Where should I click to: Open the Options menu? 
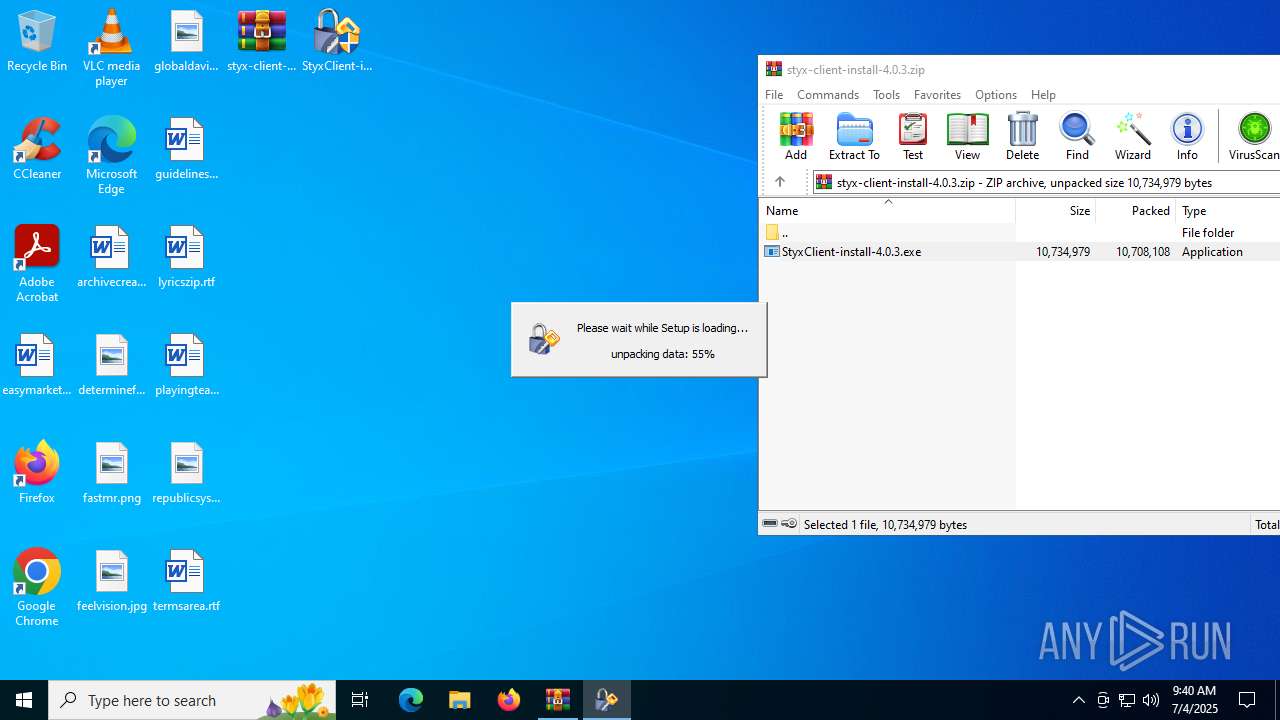(996, 95)
